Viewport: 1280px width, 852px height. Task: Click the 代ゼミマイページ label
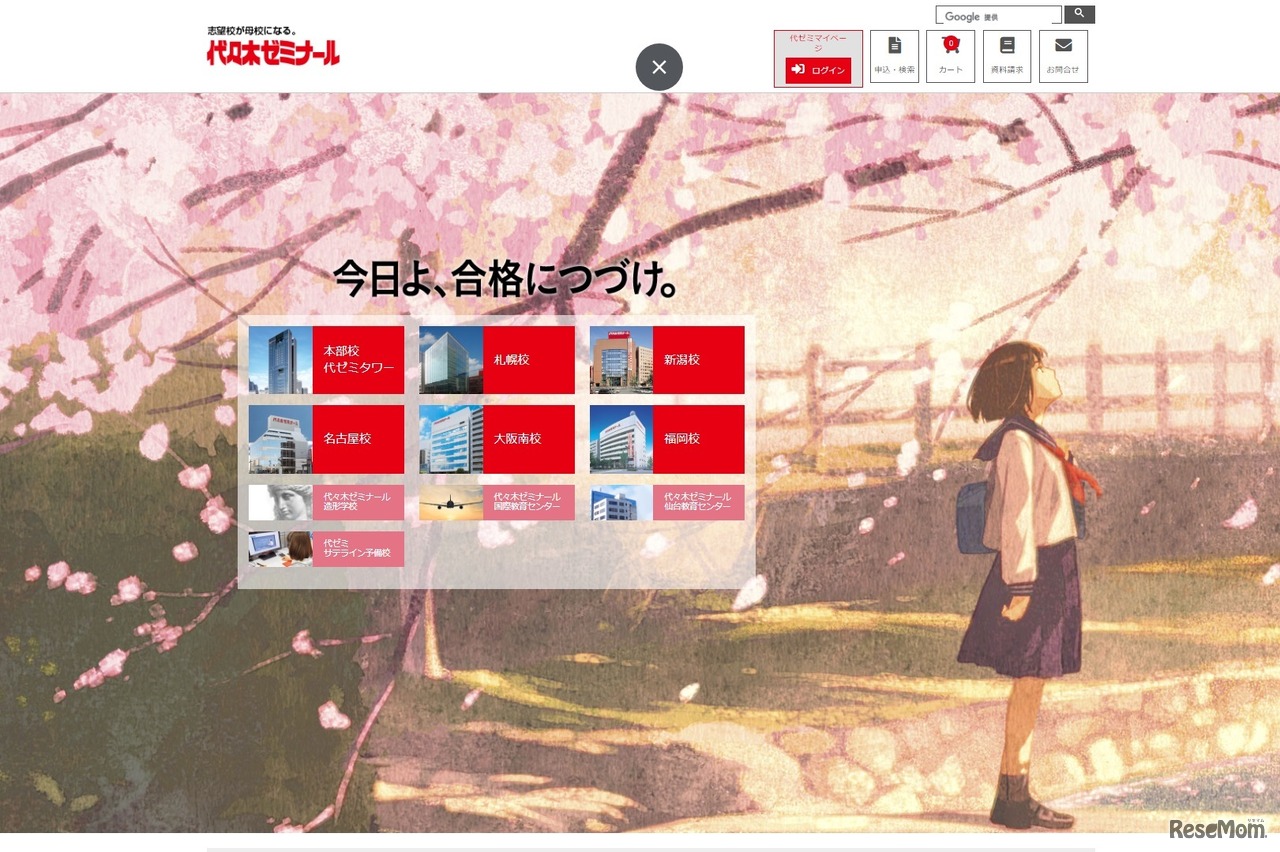pyautogui.click(x=818, y=42)
